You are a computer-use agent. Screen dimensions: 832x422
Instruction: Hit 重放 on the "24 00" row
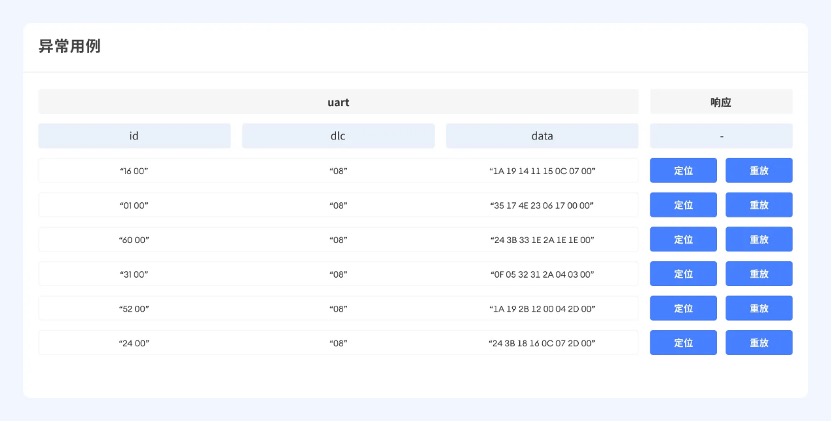coord(759,343)
